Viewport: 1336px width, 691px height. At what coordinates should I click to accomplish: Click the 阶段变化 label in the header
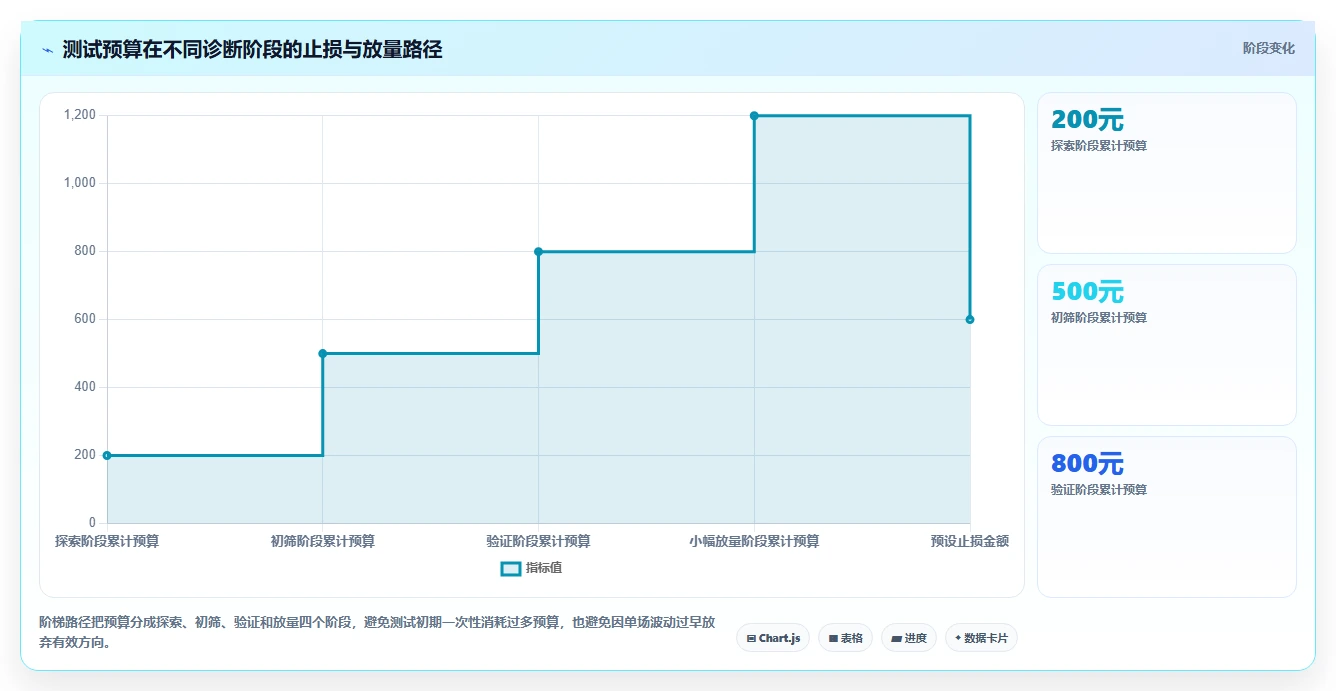coord(1268,49)
